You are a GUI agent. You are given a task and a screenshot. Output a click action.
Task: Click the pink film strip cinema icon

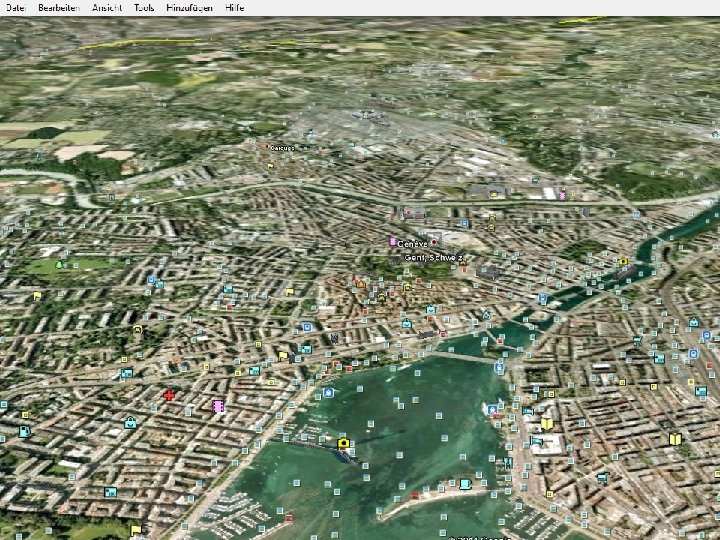(x=218, y=406)
